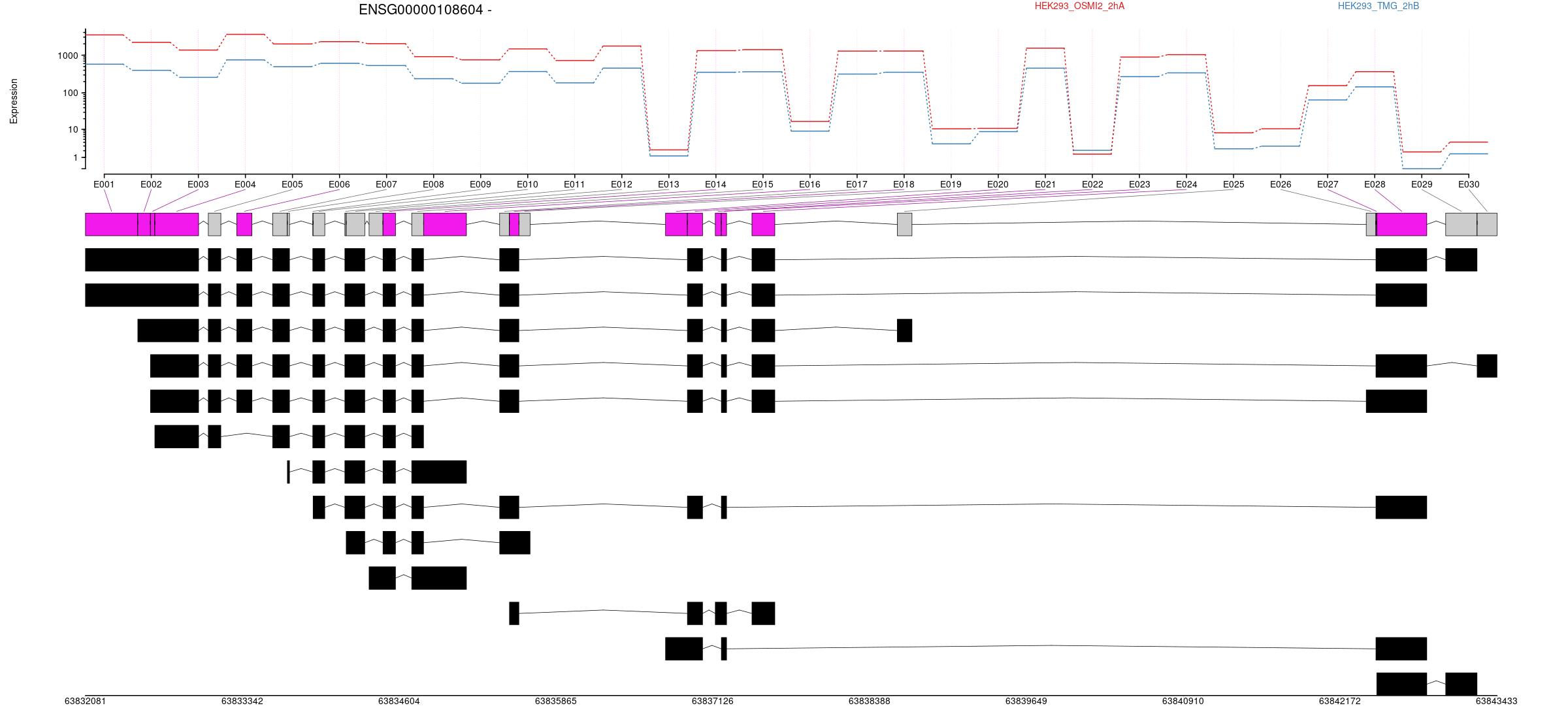Click genomic coordinate 63832081
This screenshot has height=712, width=1568.
coord(85,701)
